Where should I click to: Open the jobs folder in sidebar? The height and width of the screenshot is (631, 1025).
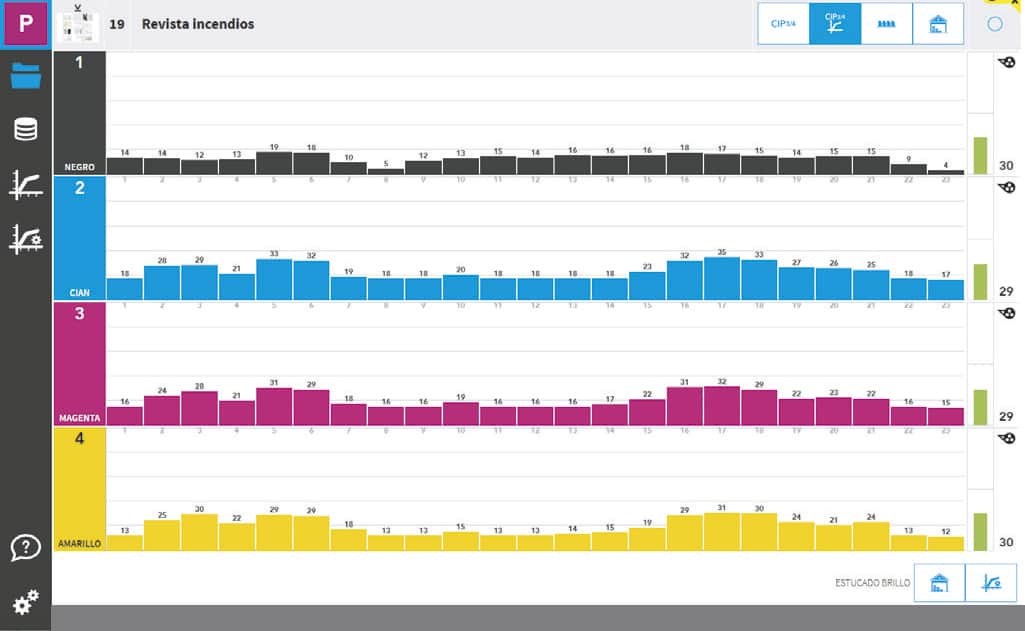pyautogui.click(x=25, y=76)
